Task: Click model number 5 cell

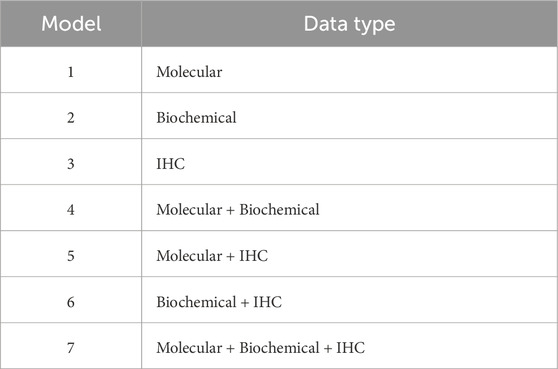Action: [x=71, y=254]
